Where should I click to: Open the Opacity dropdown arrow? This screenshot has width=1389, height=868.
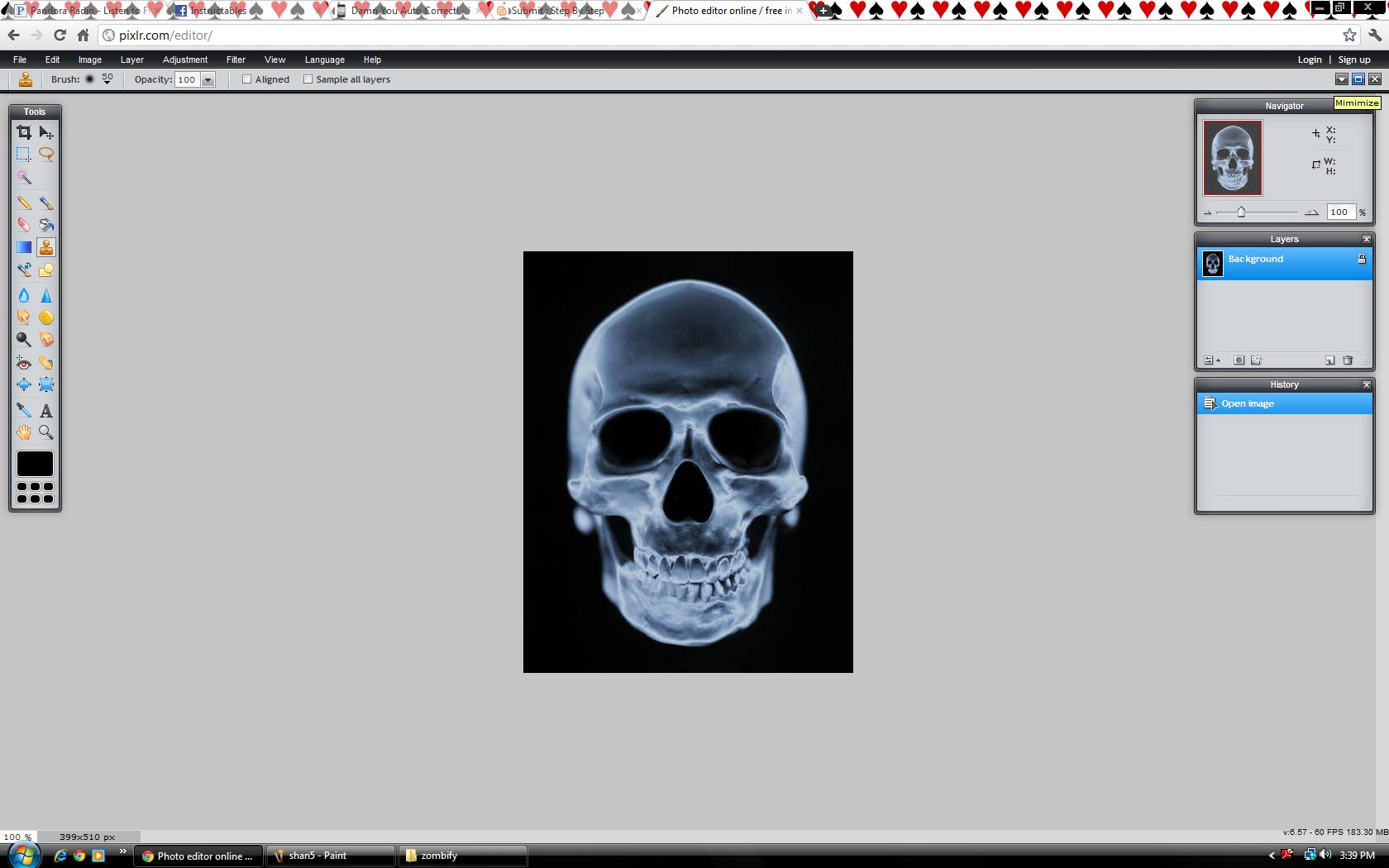pos(208,80)
